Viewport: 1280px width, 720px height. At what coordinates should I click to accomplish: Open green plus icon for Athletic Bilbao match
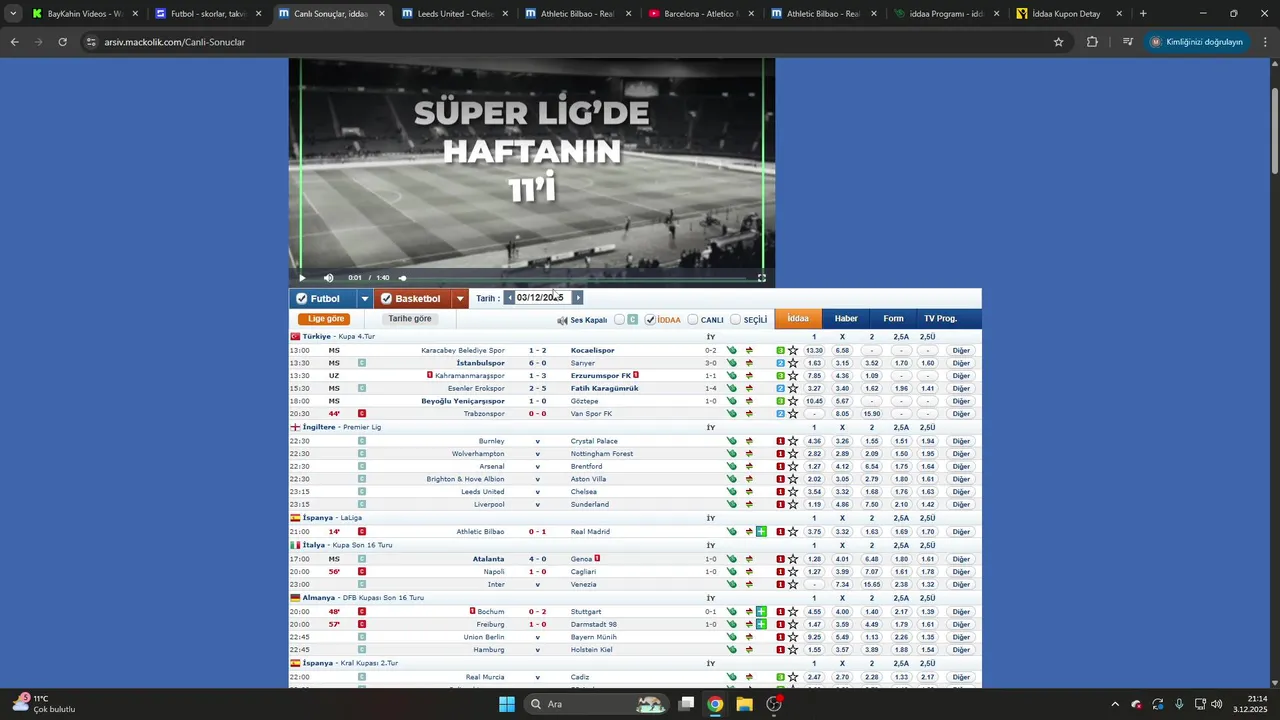click(762, 532)
